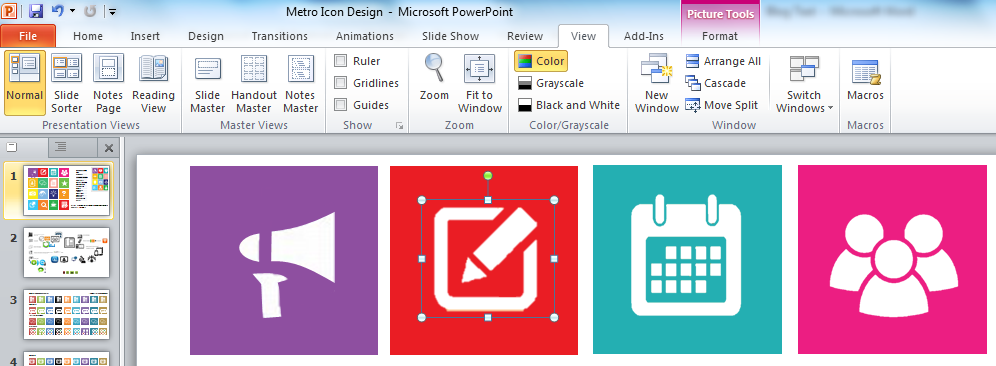996x366 pixels.
Task: Open the Handout Master view
Action: pos(253,83)
